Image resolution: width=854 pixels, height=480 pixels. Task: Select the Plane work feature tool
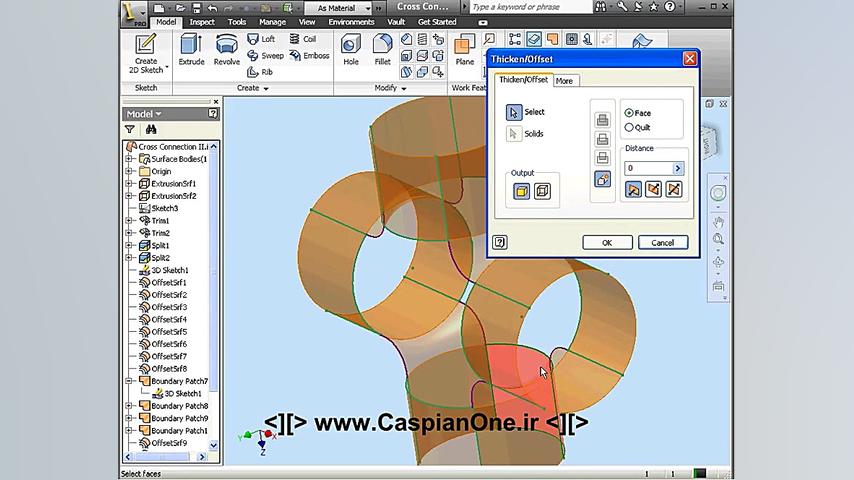click(x=465, y=49)
